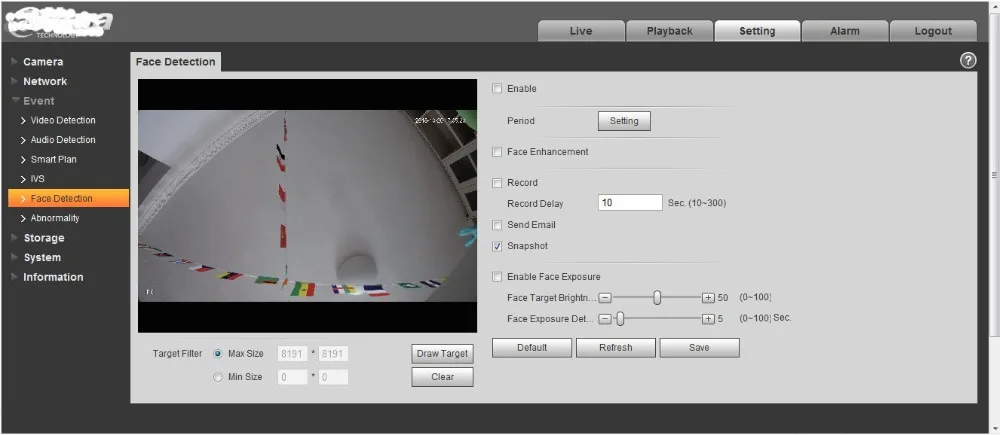This screenshot has height=435, width=1000.
Task: Restore settings with Default button
Action: click(x=532, y=348)
